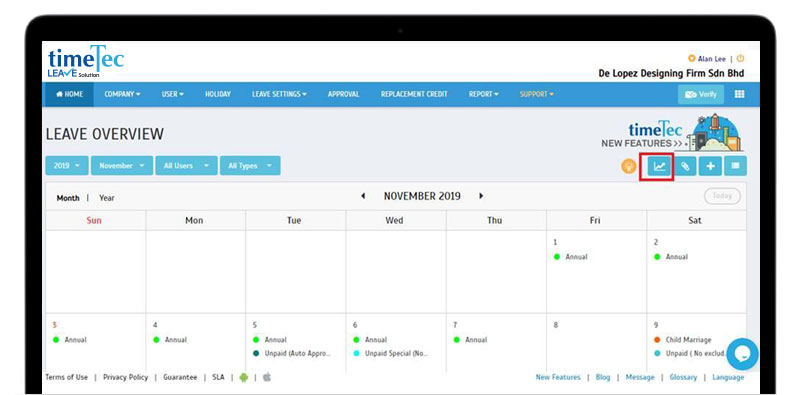Expand the Support menu
This screenshot has width=800, height=395.
(537, 94)
